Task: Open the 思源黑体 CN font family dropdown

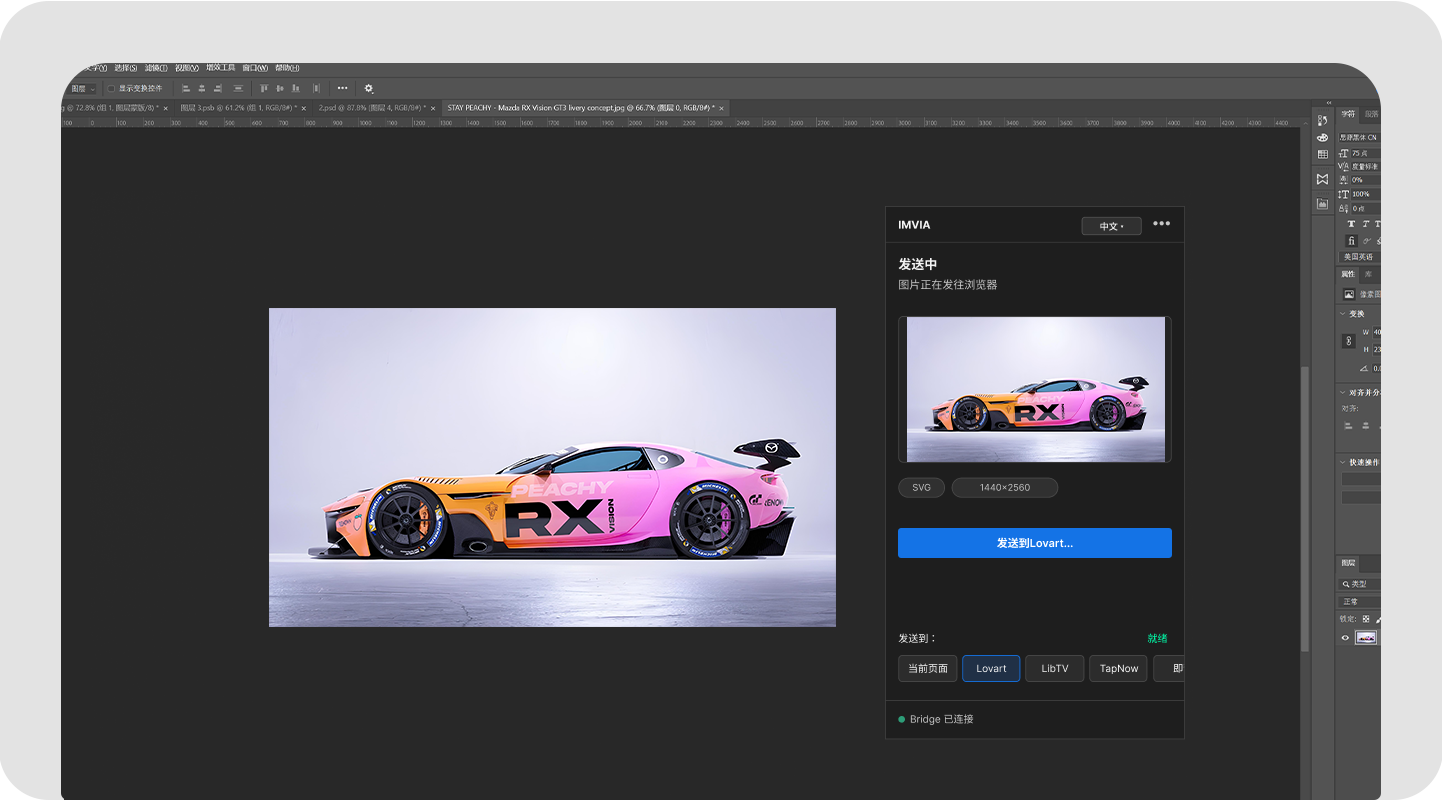Action: pos(1360,137)
